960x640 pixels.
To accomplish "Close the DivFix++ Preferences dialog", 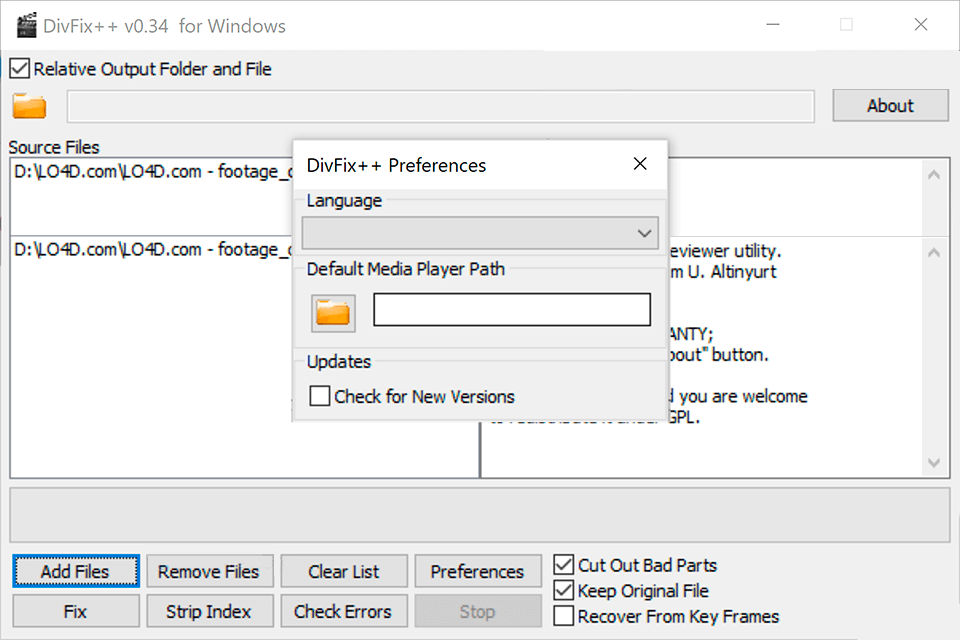I will point(640,164).
